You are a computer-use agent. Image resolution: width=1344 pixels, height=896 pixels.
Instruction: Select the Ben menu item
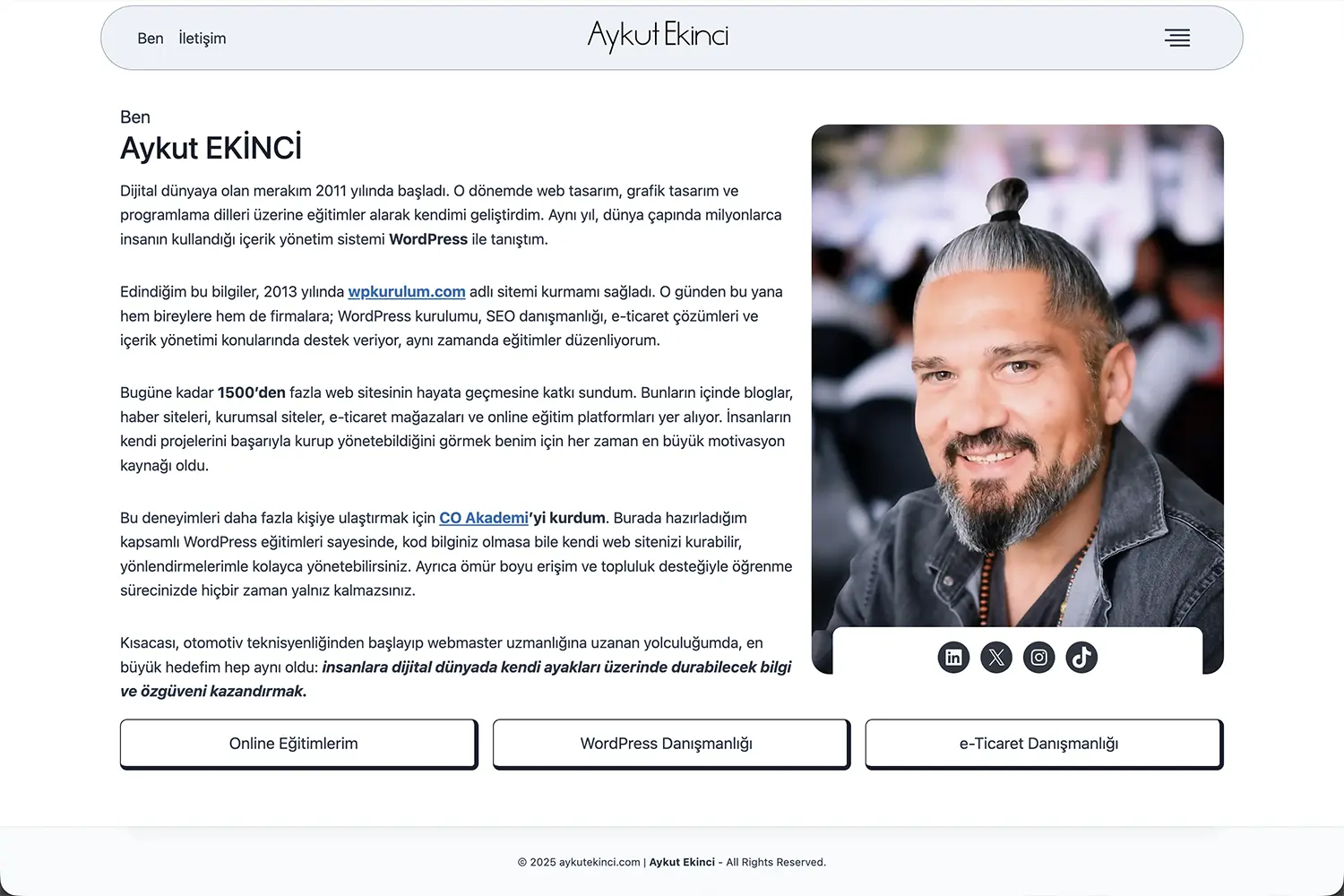[x=150, y=38]
